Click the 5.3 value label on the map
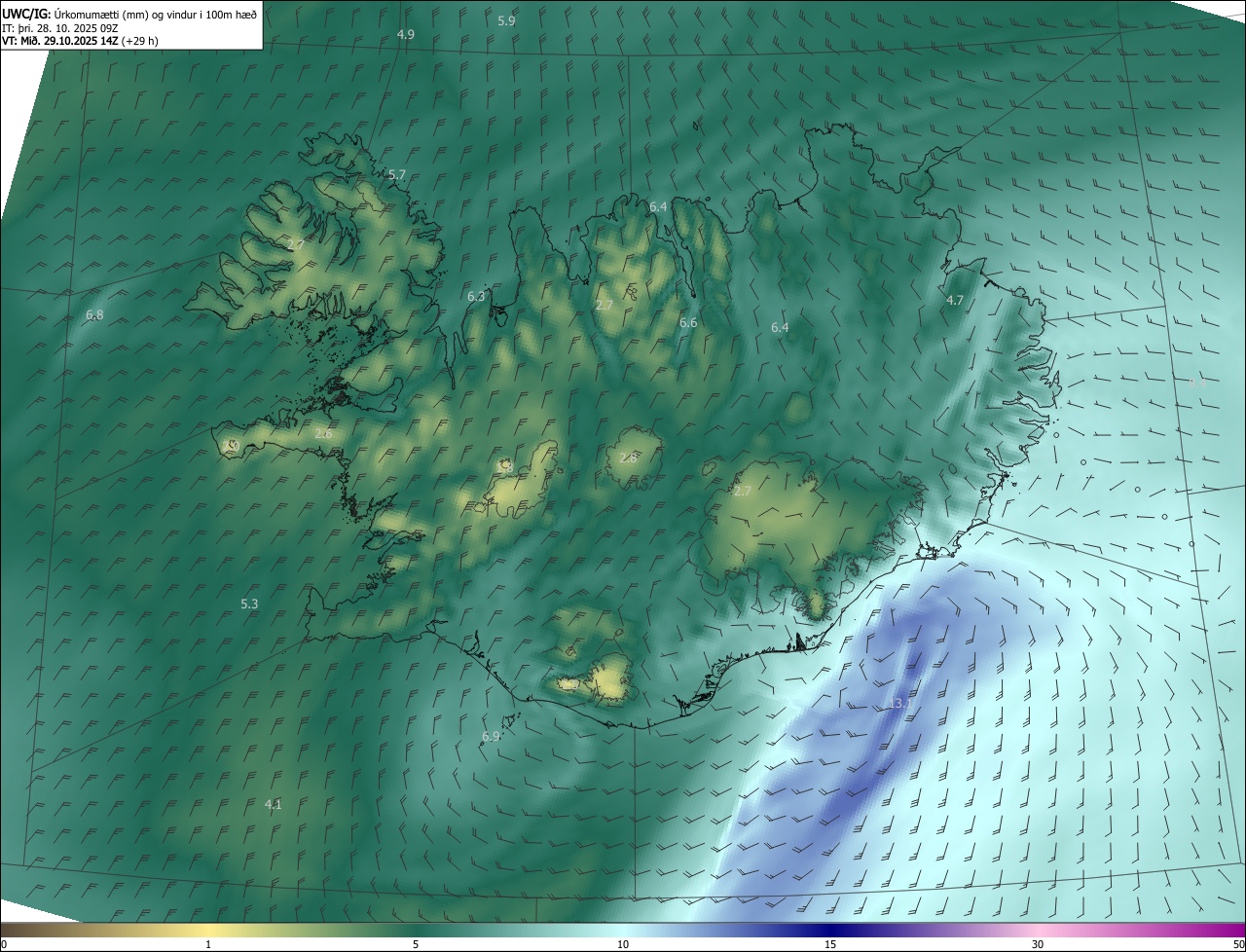Image resolution: width=1246 pixels, height=952 pixels. 249,604
